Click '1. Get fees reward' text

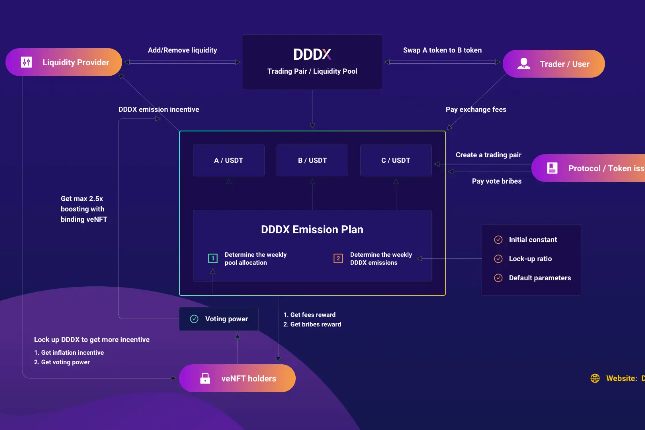click(x=309, y=315)
